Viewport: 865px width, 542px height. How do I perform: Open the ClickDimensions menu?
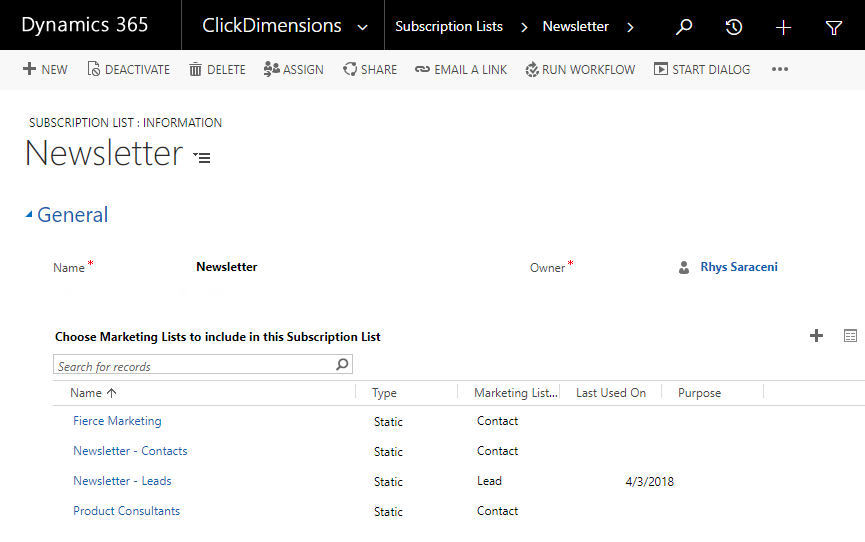point(272,25)
